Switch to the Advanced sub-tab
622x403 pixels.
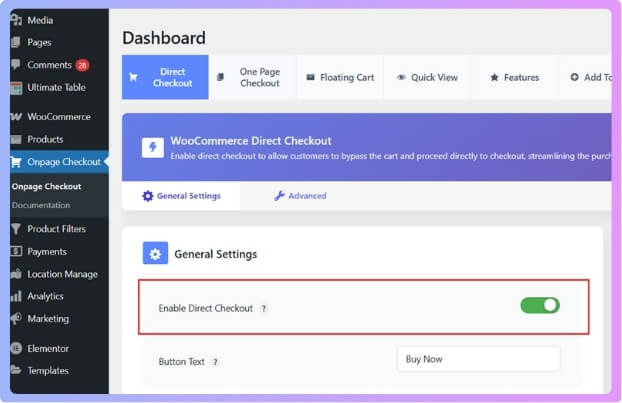300,196
